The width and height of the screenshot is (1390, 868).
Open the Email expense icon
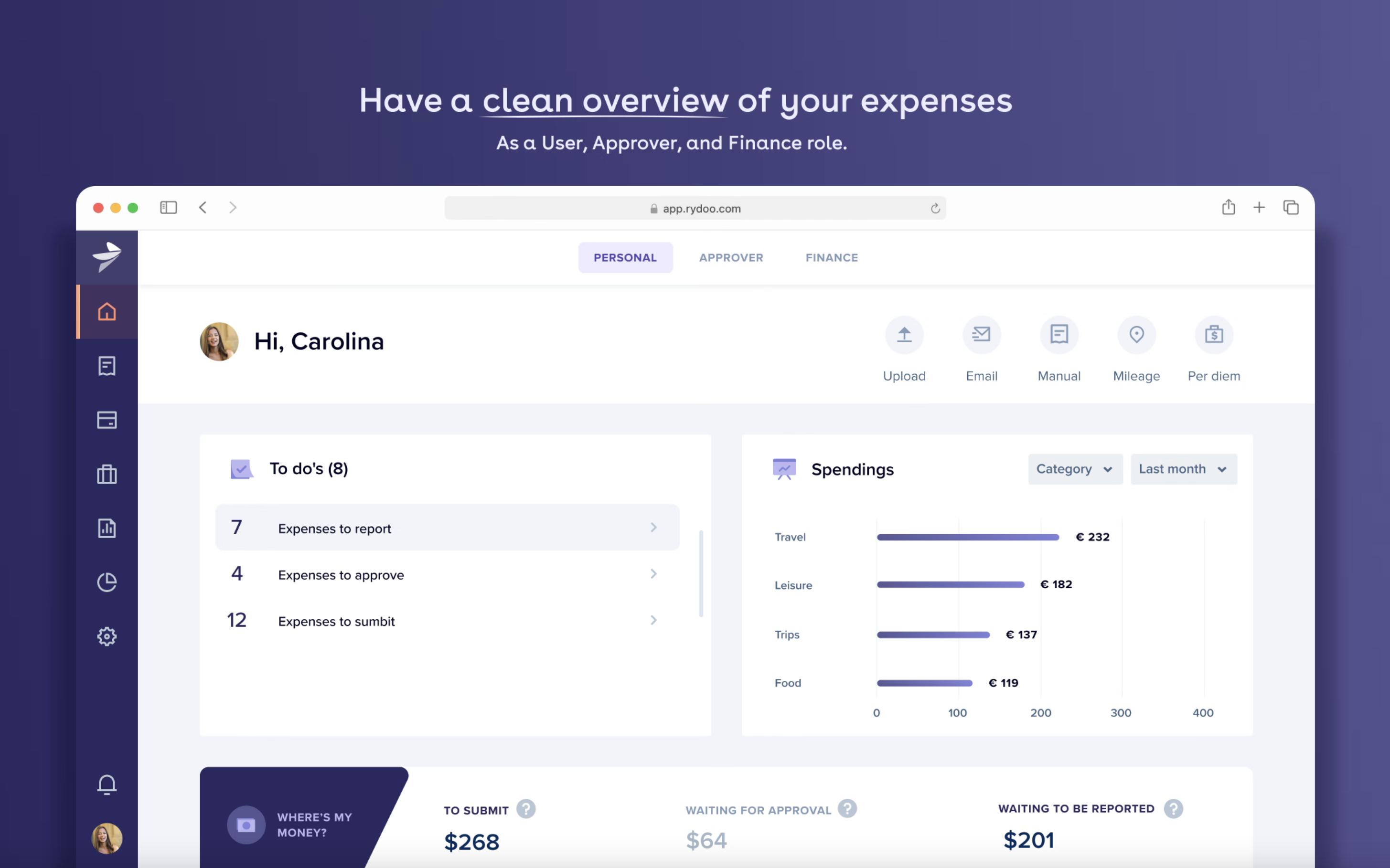(981, 335)
